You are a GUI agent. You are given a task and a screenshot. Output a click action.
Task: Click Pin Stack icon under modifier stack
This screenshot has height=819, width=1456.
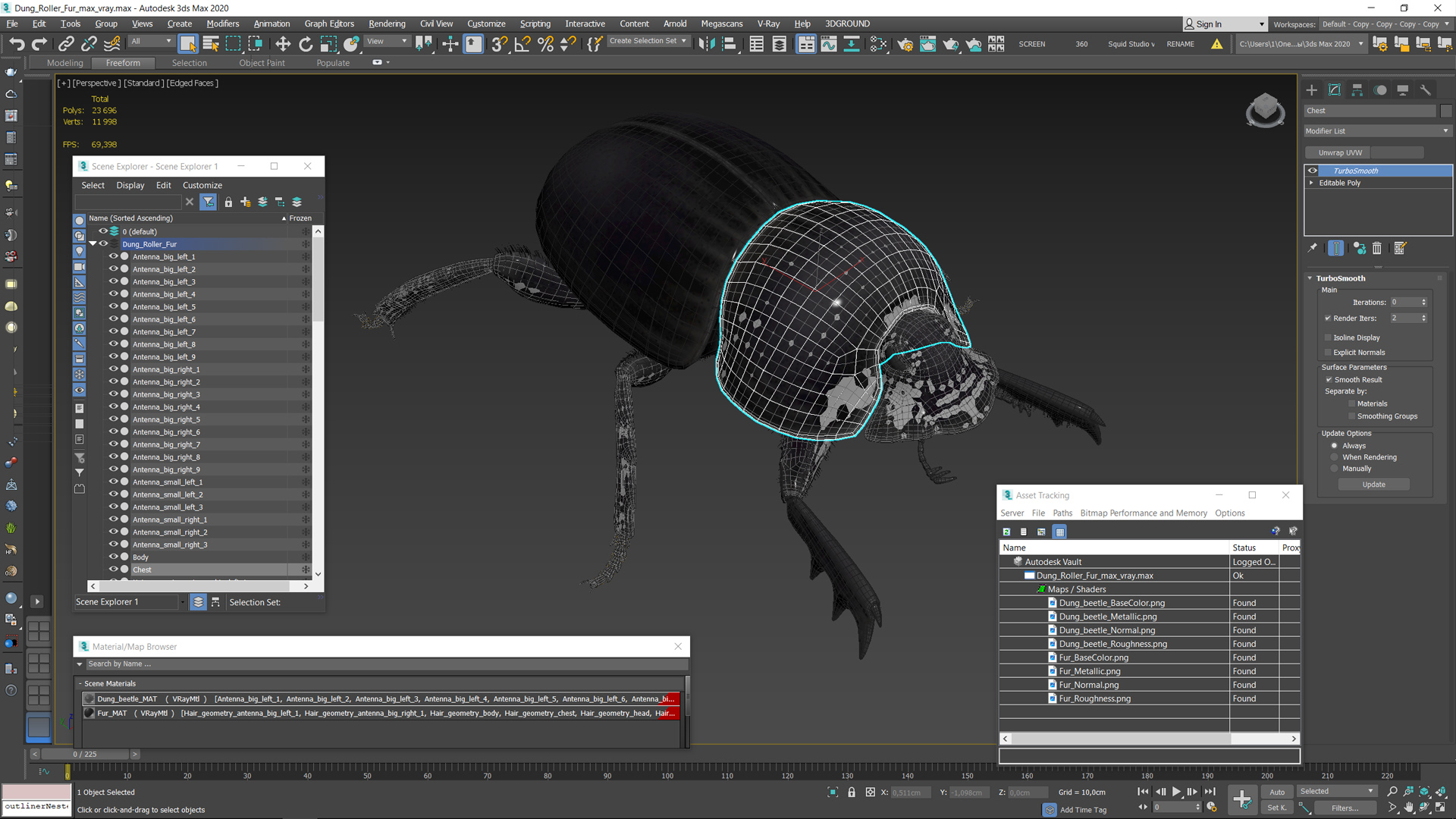tap(1313, 248)
